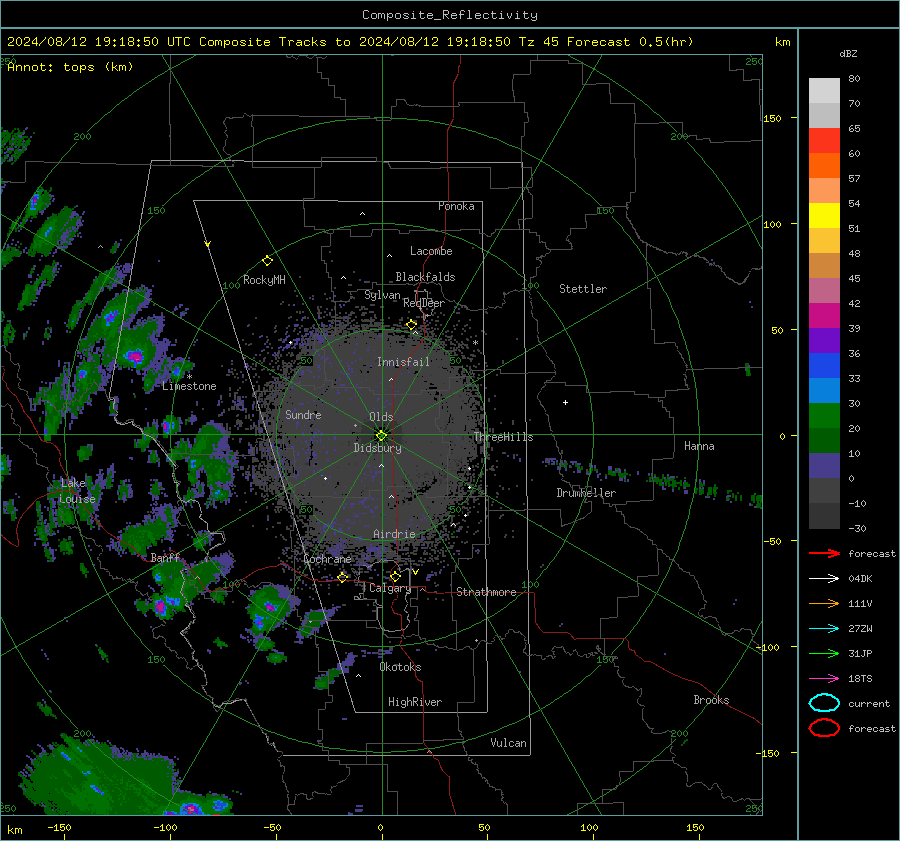Click the -150 tick on bottom axis
900x841 pixels.
(x=59, y=827)
